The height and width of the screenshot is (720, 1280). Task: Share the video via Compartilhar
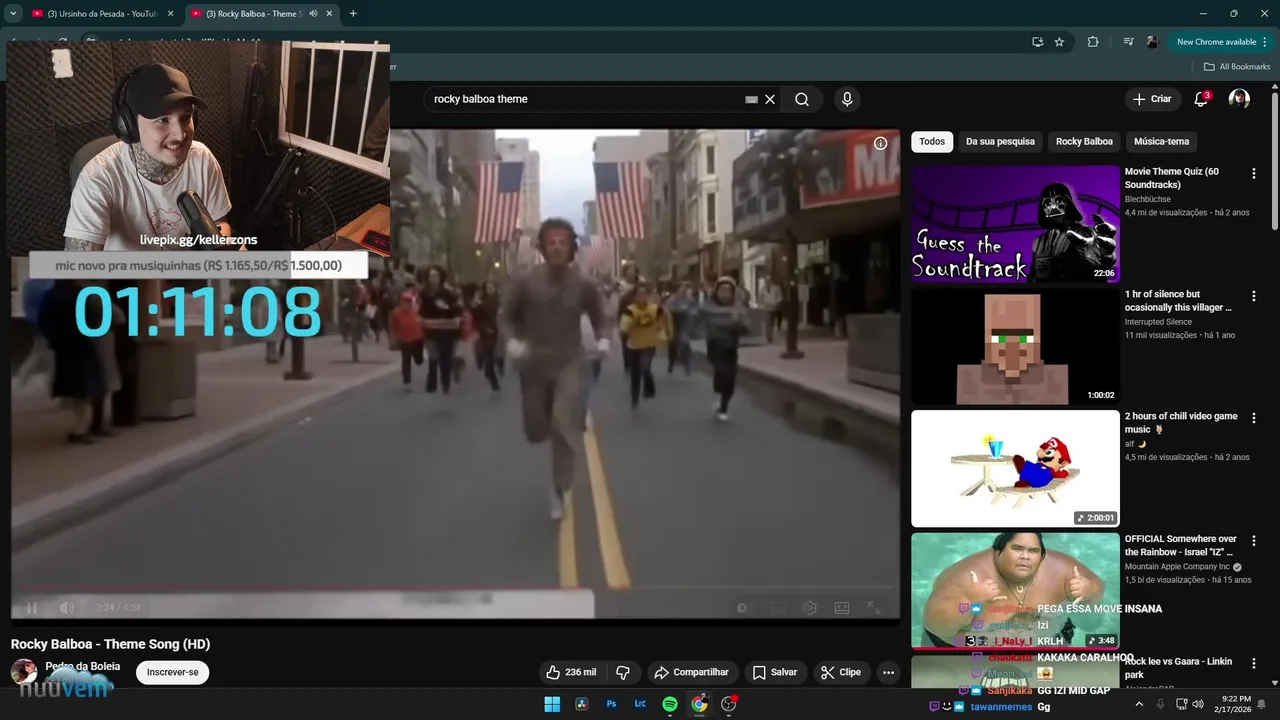(691, 672)
